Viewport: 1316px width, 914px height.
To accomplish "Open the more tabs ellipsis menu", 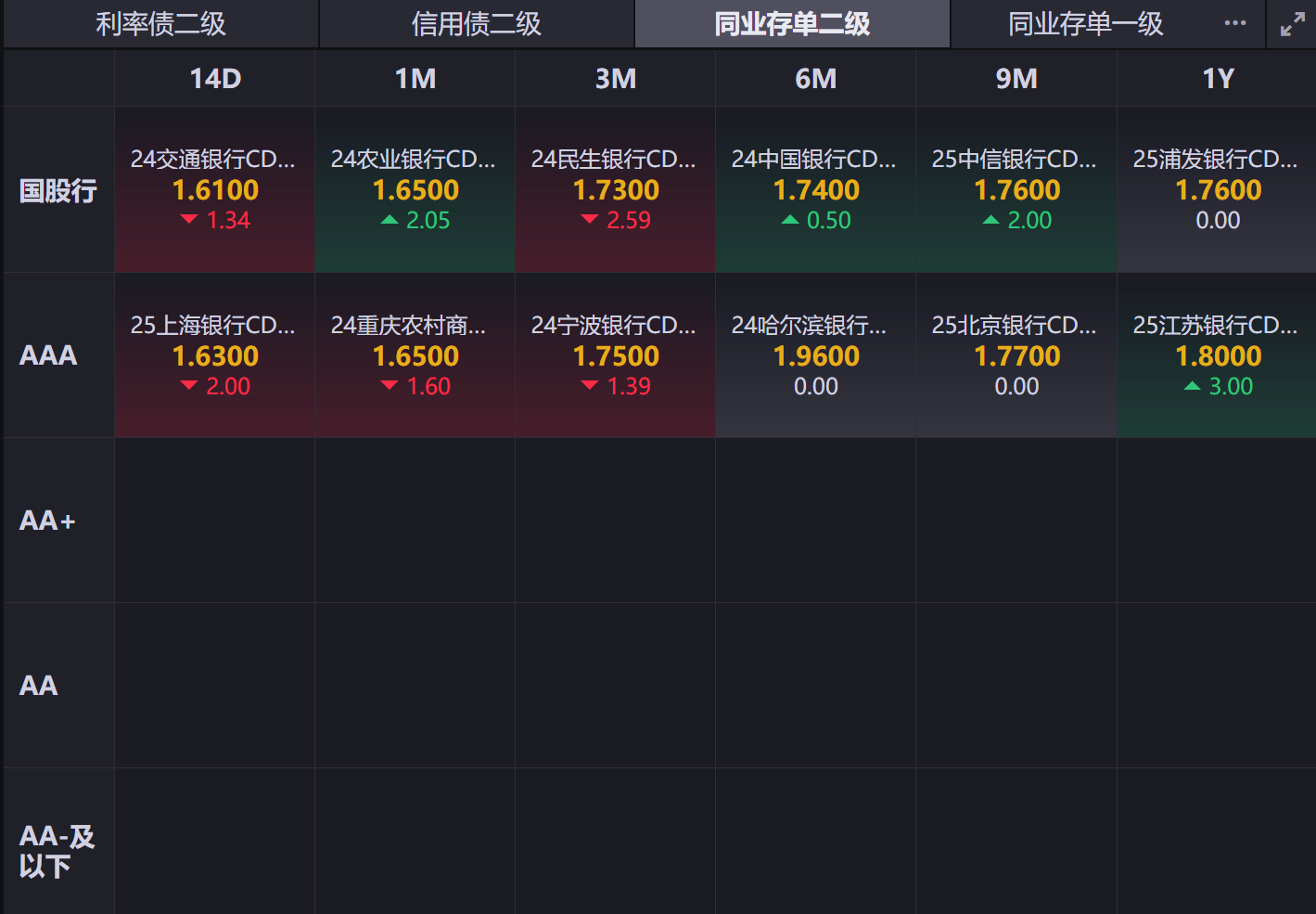I will 1235,23.
